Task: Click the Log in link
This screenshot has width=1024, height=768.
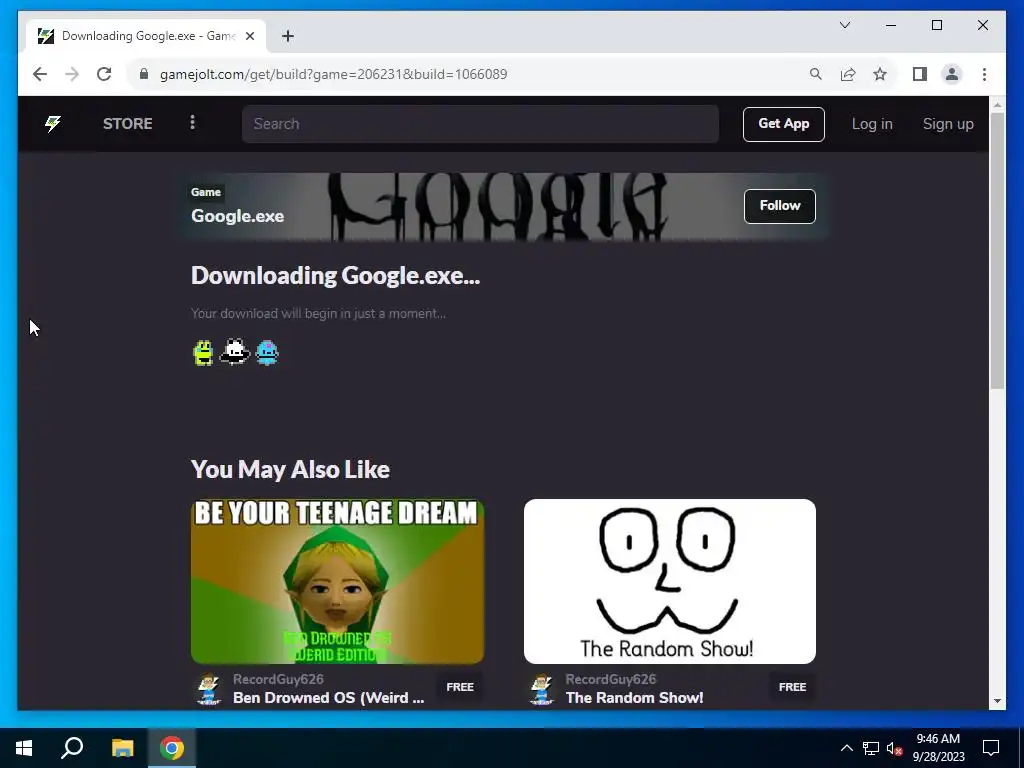Action: (872, 124)
